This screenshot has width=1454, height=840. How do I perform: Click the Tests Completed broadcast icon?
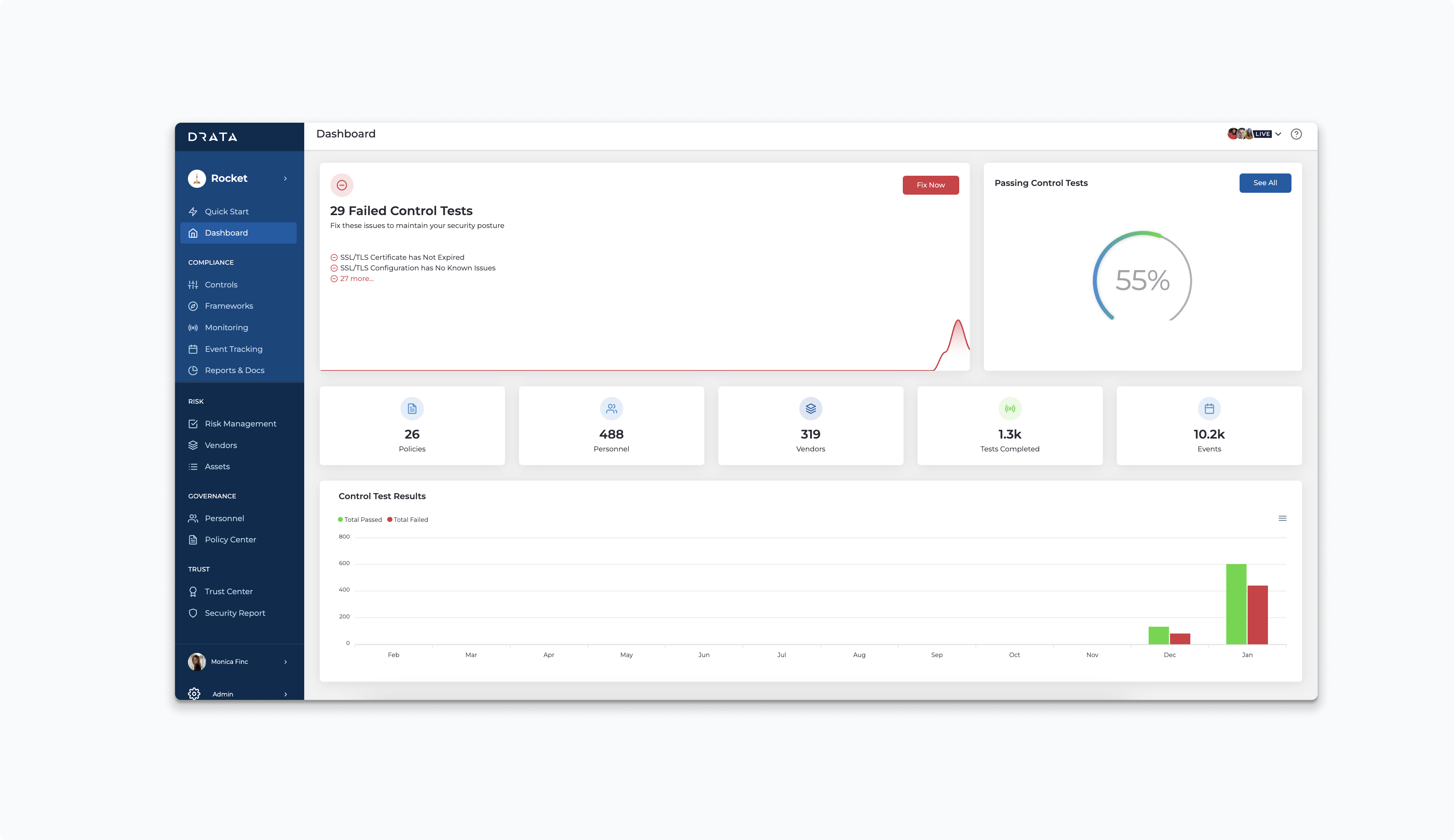pyautogui.click(x=1010, y=409)
